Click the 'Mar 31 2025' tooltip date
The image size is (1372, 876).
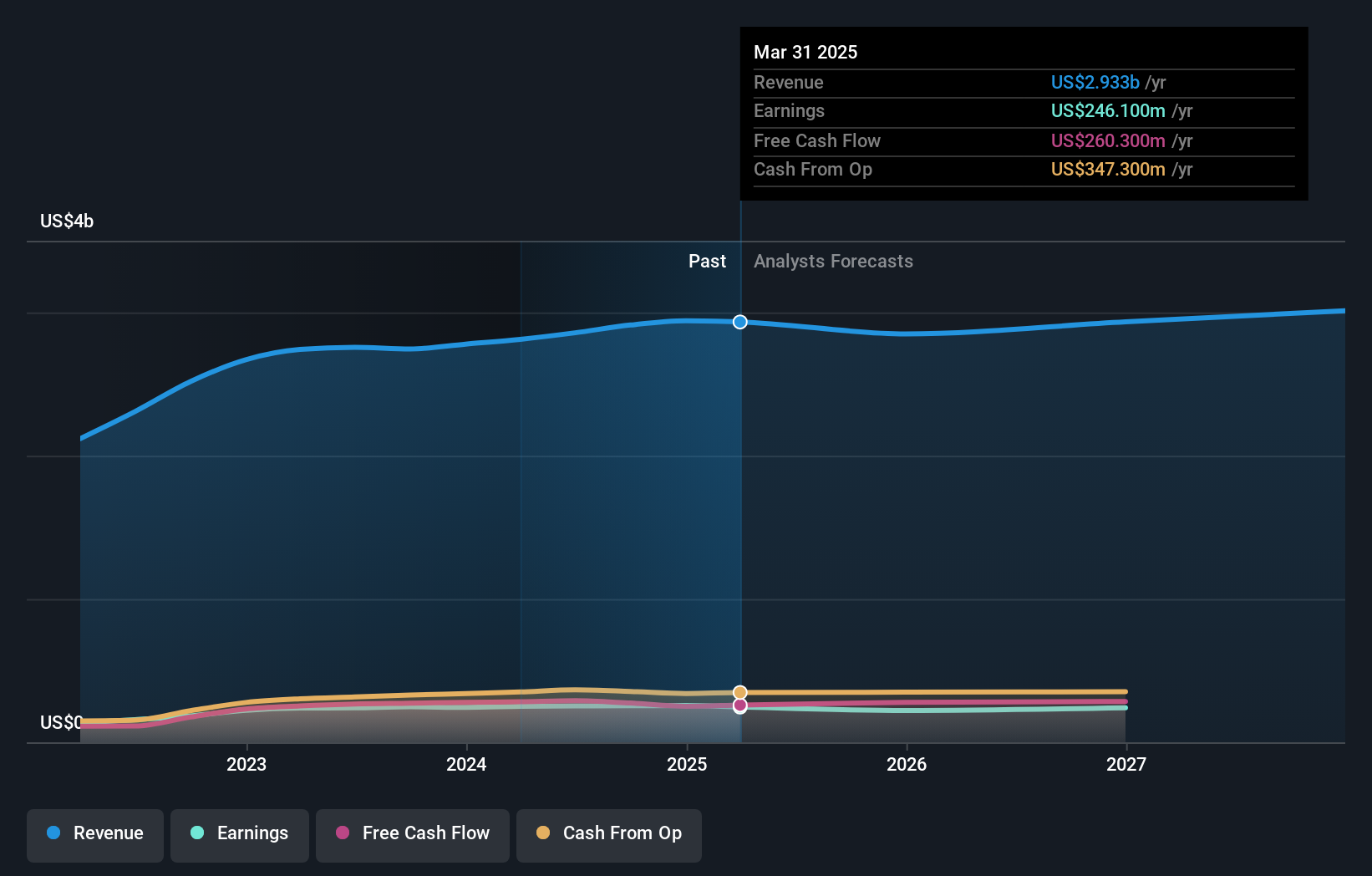point(805,52)
